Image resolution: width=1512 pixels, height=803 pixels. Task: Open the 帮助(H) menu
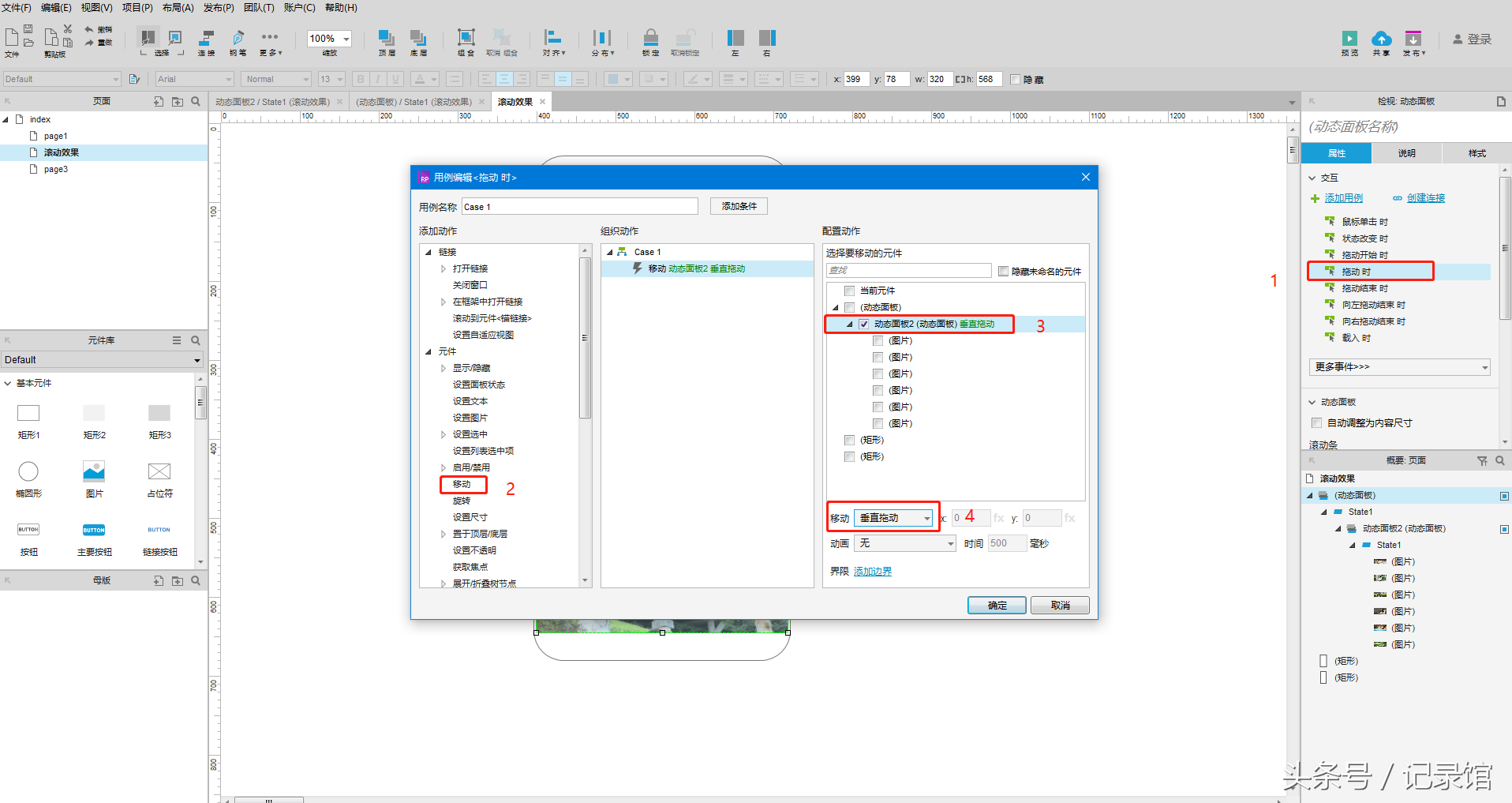341,8
